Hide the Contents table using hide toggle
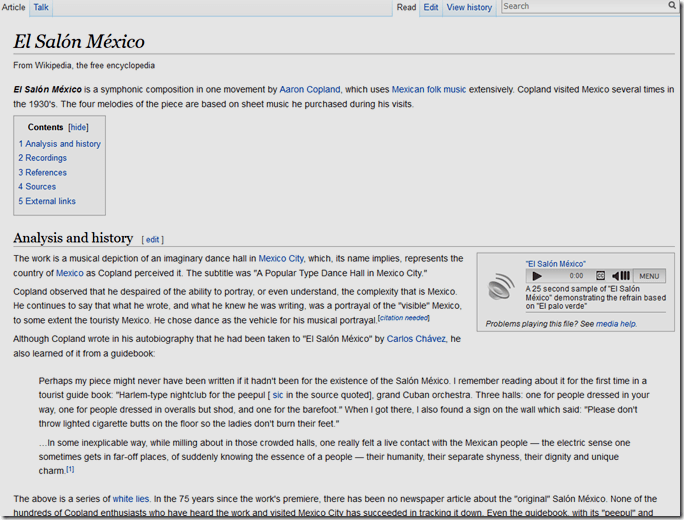The width and height of the screenshot is (684, 520). (x=78, y=127)
